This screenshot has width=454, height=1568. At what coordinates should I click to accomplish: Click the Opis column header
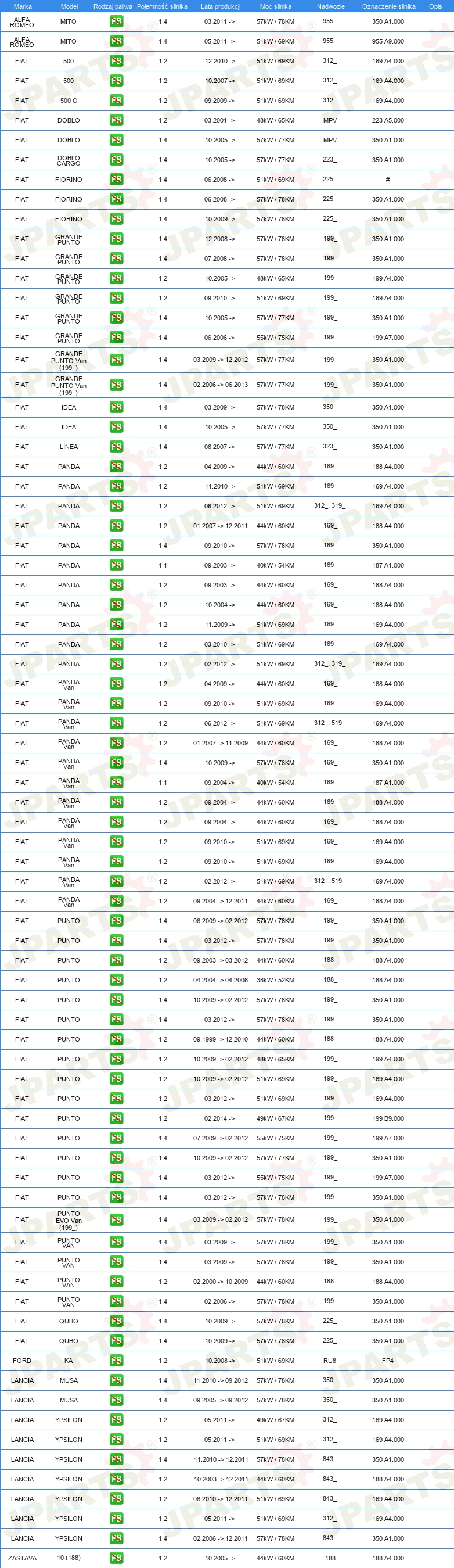[x=435, y=7]
